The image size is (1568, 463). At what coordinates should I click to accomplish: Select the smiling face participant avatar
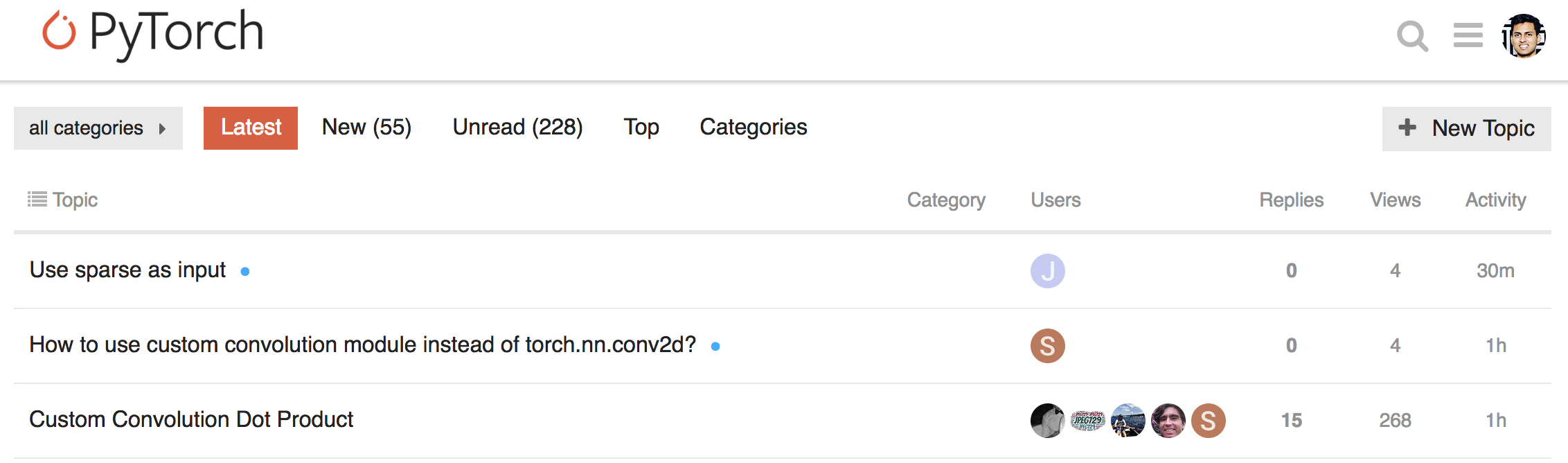click(1169, 419)
